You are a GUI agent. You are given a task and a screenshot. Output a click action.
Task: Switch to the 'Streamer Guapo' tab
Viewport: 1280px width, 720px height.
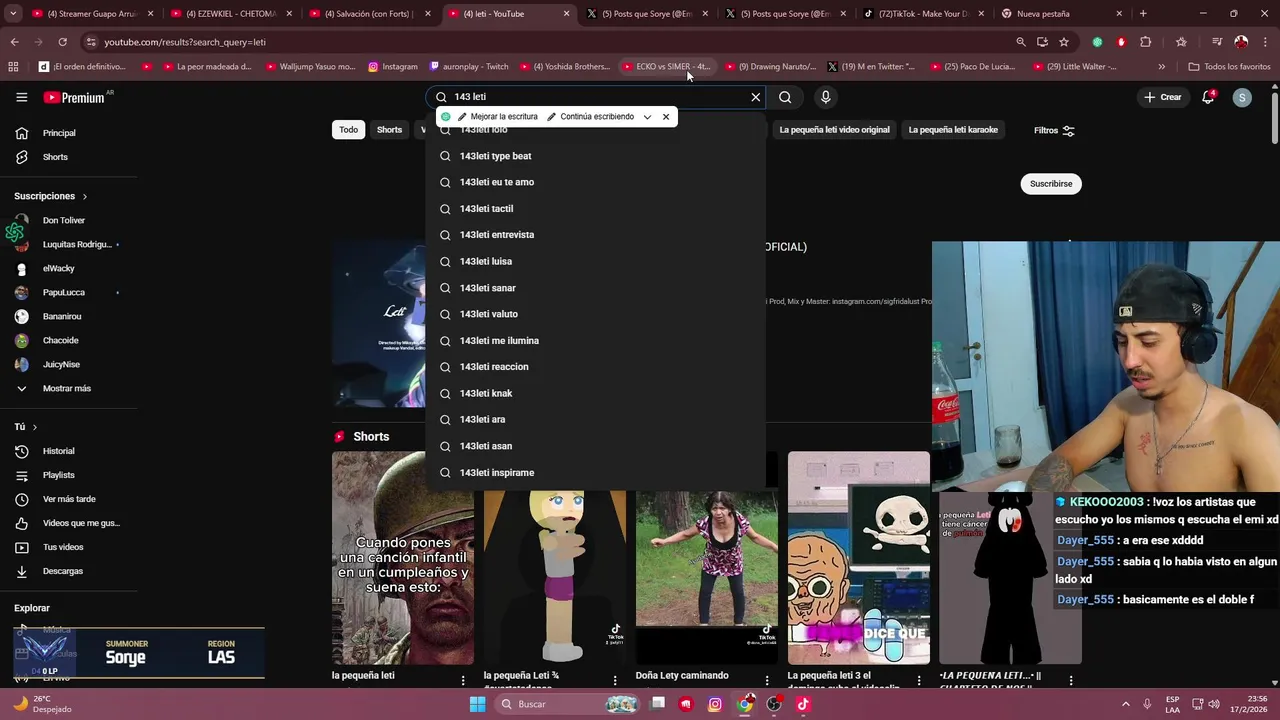click(90, 14)
